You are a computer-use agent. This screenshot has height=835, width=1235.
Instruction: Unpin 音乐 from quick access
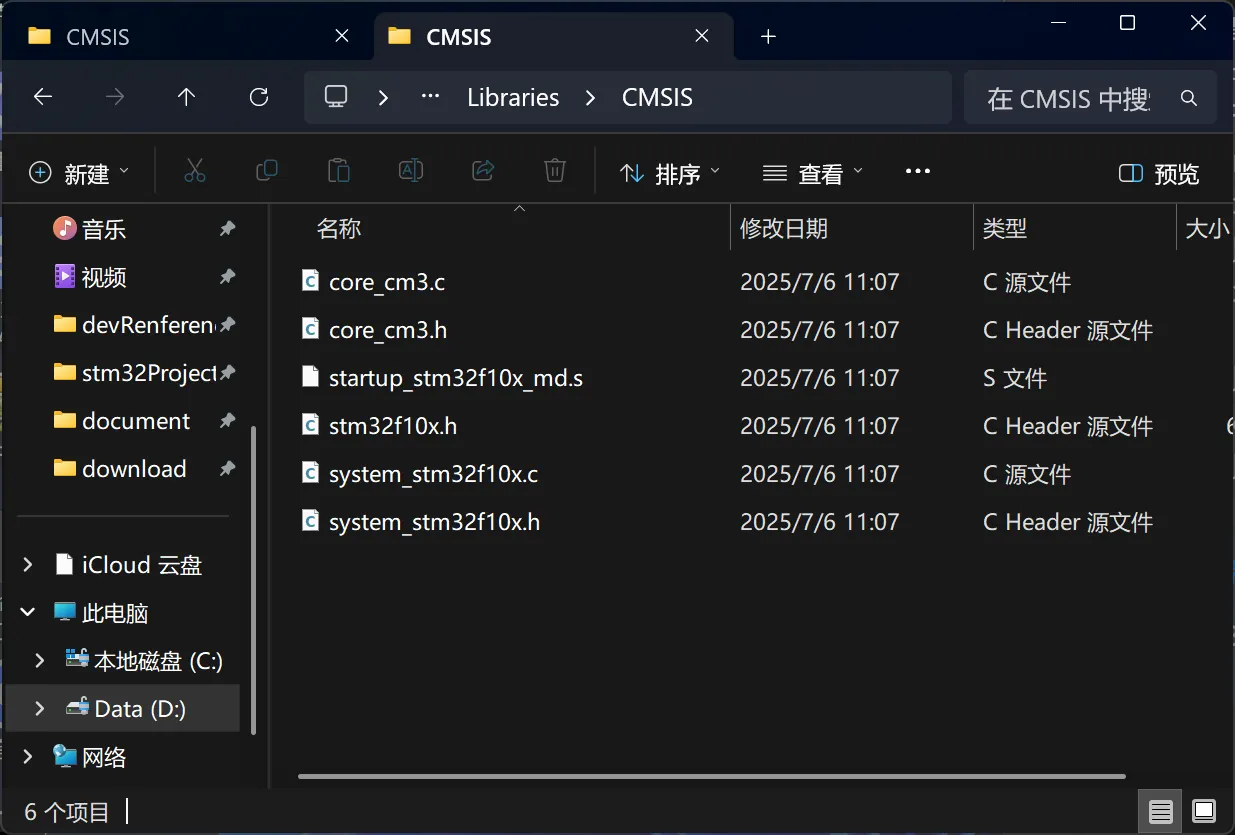[x=228, y=229]
